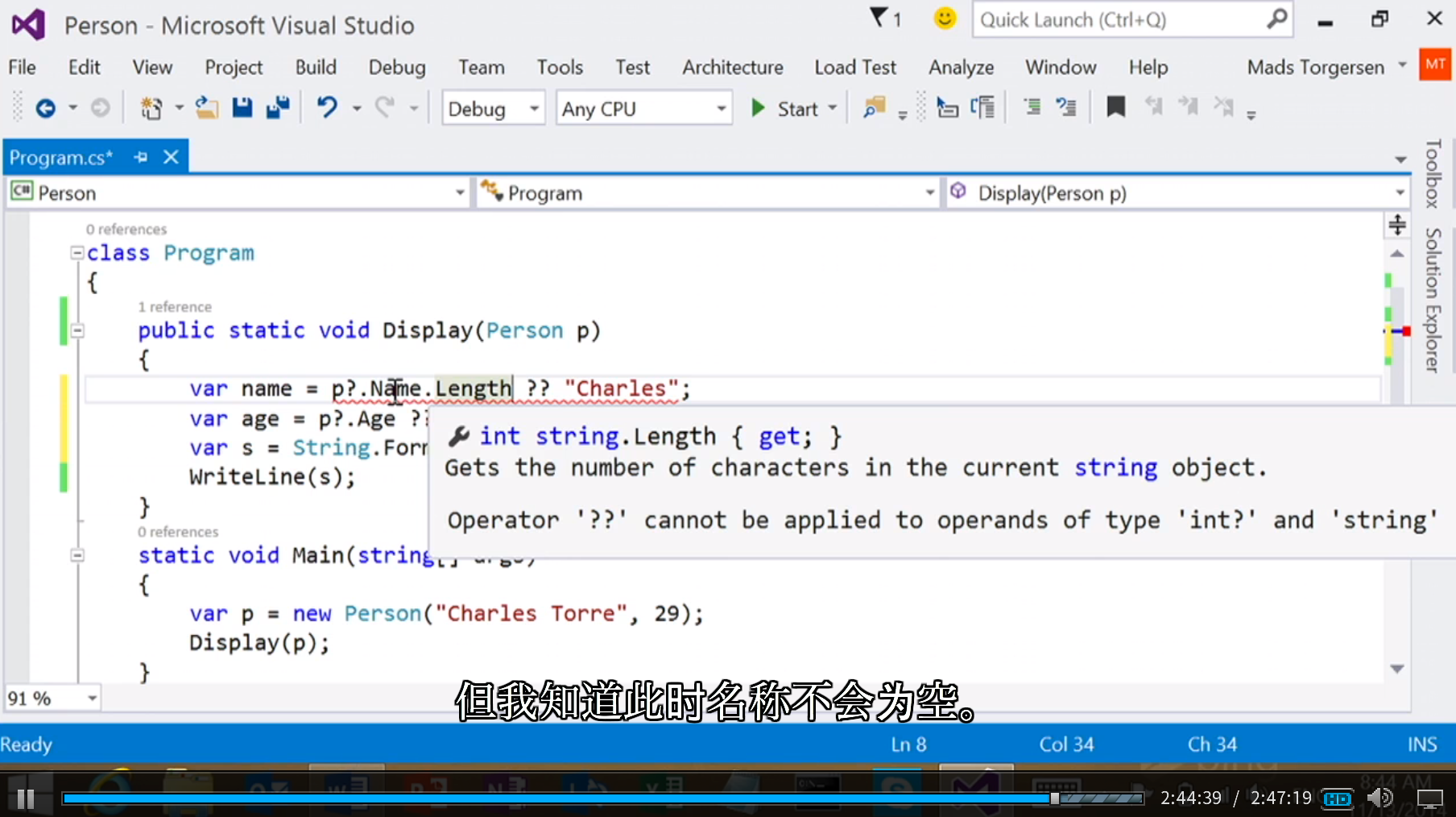
Task: Click the Open File folder icon
Action: click(207, 108)
